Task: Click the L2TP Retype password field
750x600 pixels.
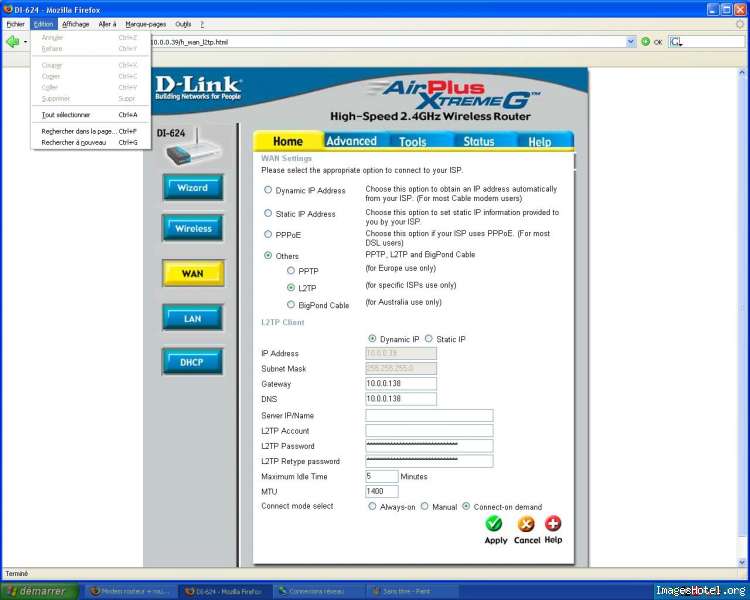Action: tap(429, 461)
